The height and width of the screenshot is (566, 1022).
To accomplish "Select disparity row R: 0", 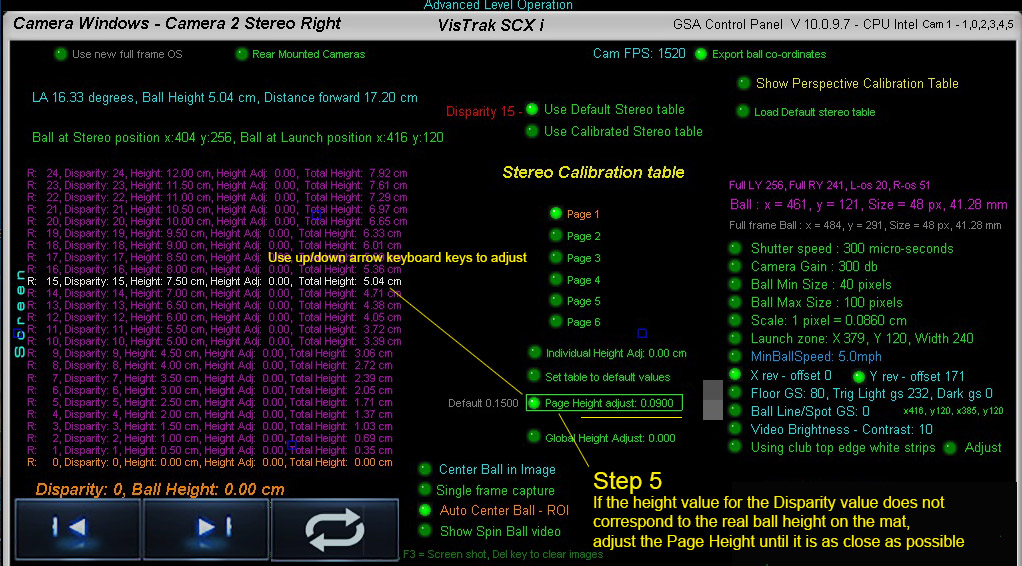I will [x=211, y=462].
